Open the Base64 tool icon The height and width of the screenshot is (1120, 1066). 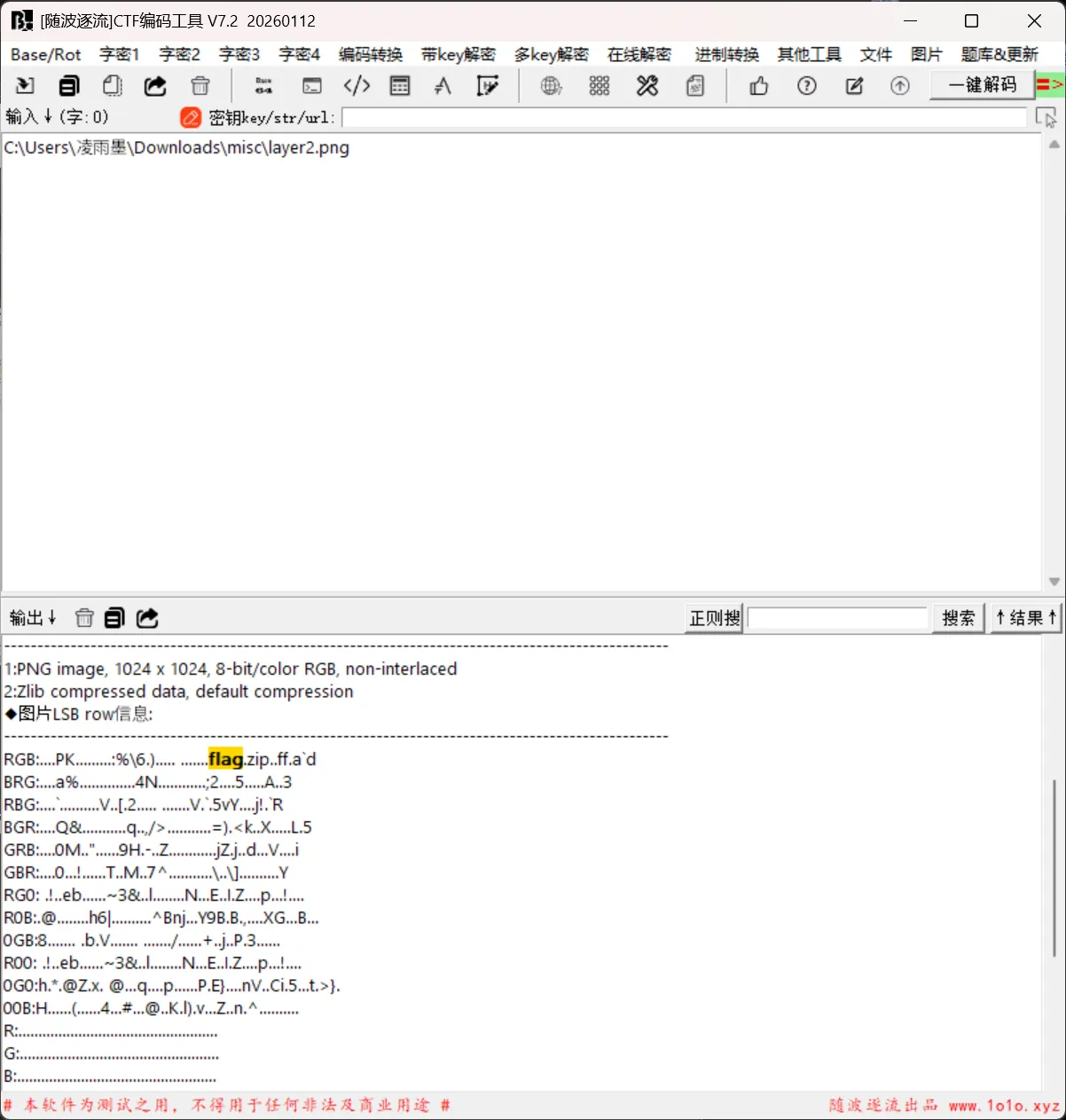[263, 85]
